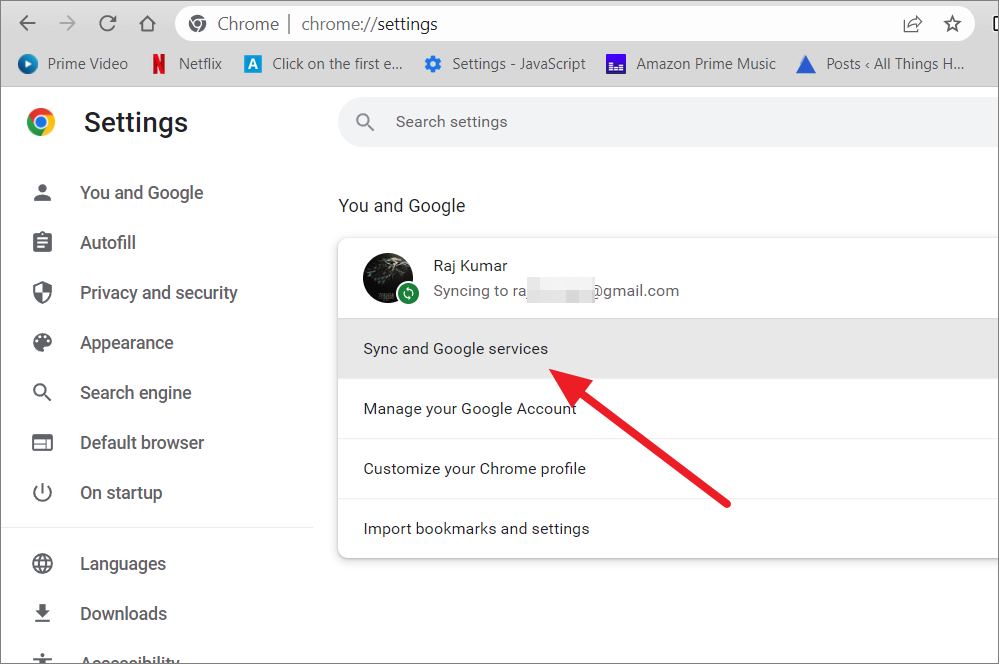Open Import bookmarks and settings
The width and height of the screenshot is (999, 664).
[668, 528]
